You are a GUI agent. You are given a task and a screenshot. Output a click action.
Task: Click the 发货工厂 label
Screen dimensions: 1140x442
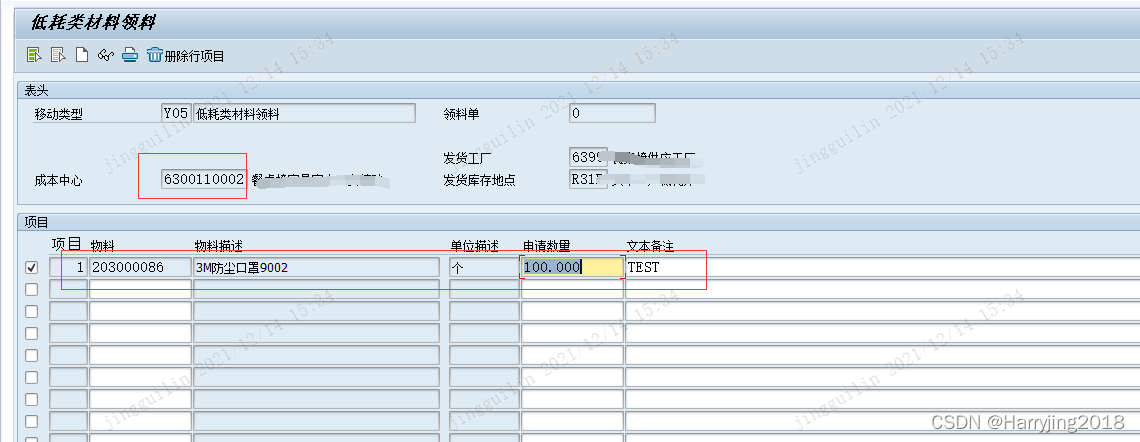[x=467, y=158]
